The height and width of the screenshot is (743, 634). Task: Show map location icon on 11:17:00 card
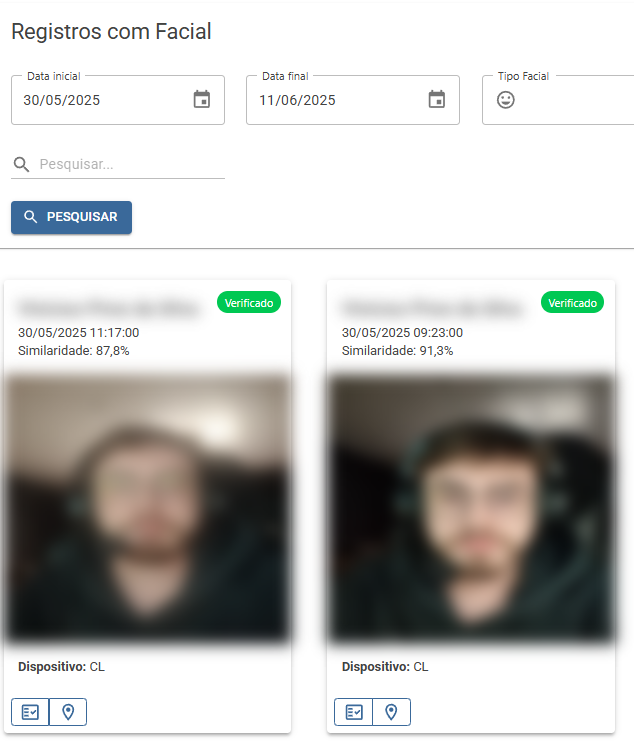68,712
